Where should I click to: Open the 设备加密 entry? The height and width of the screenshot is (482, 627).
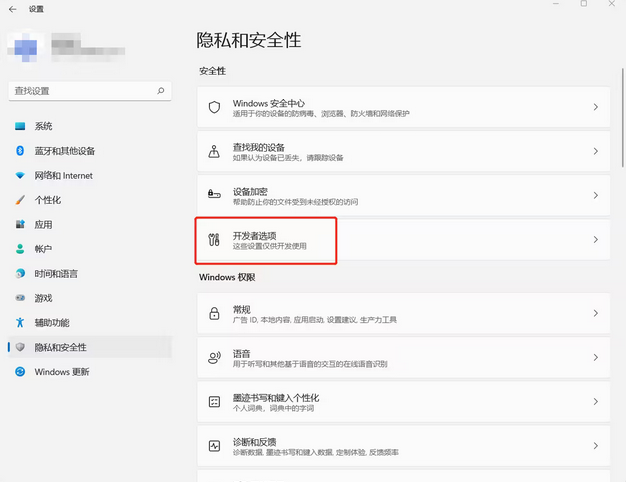(x=403, y=196)
